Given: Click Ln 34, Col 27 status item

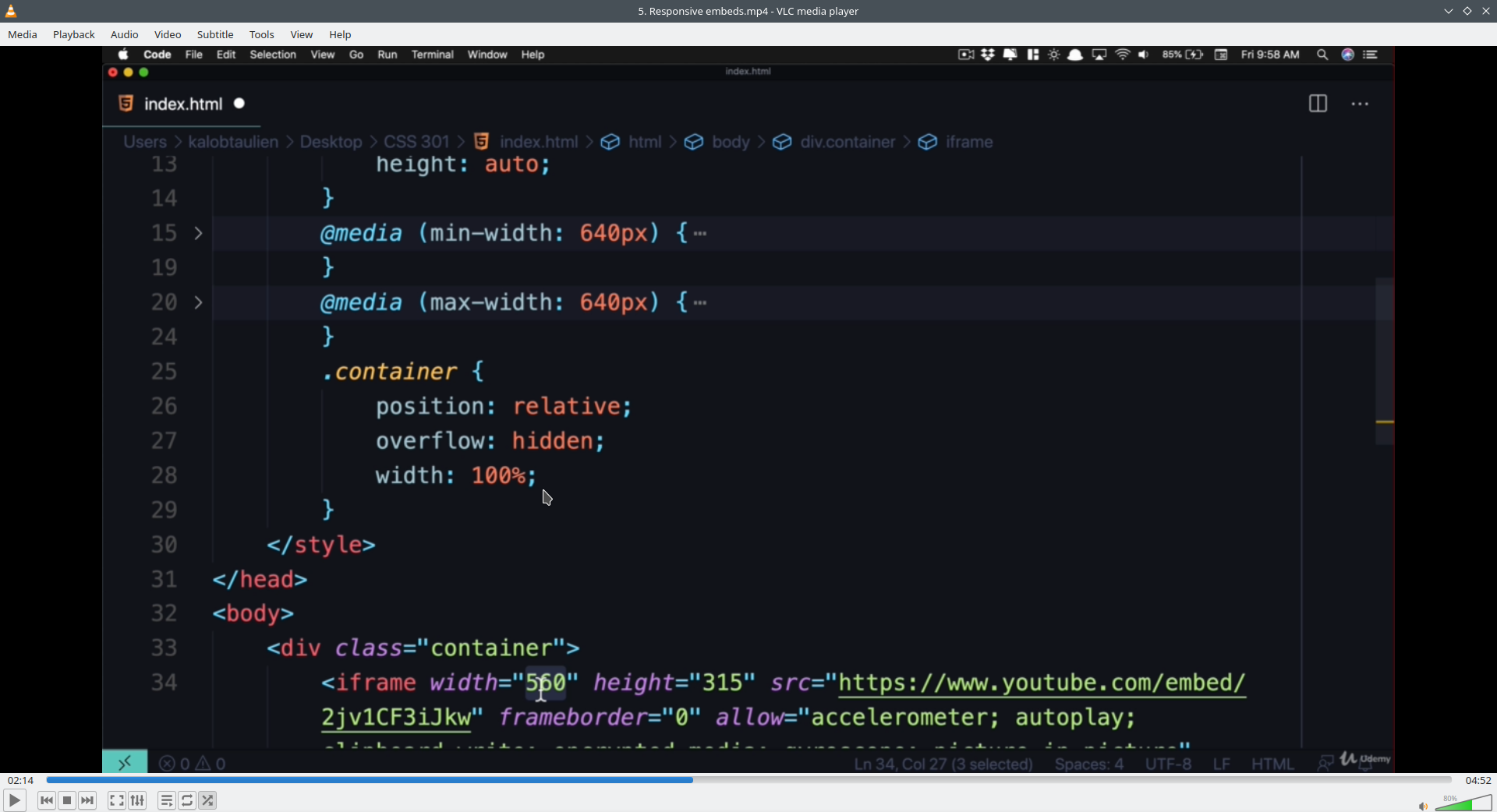Looking at the screenshot, I should pos(943,764).
